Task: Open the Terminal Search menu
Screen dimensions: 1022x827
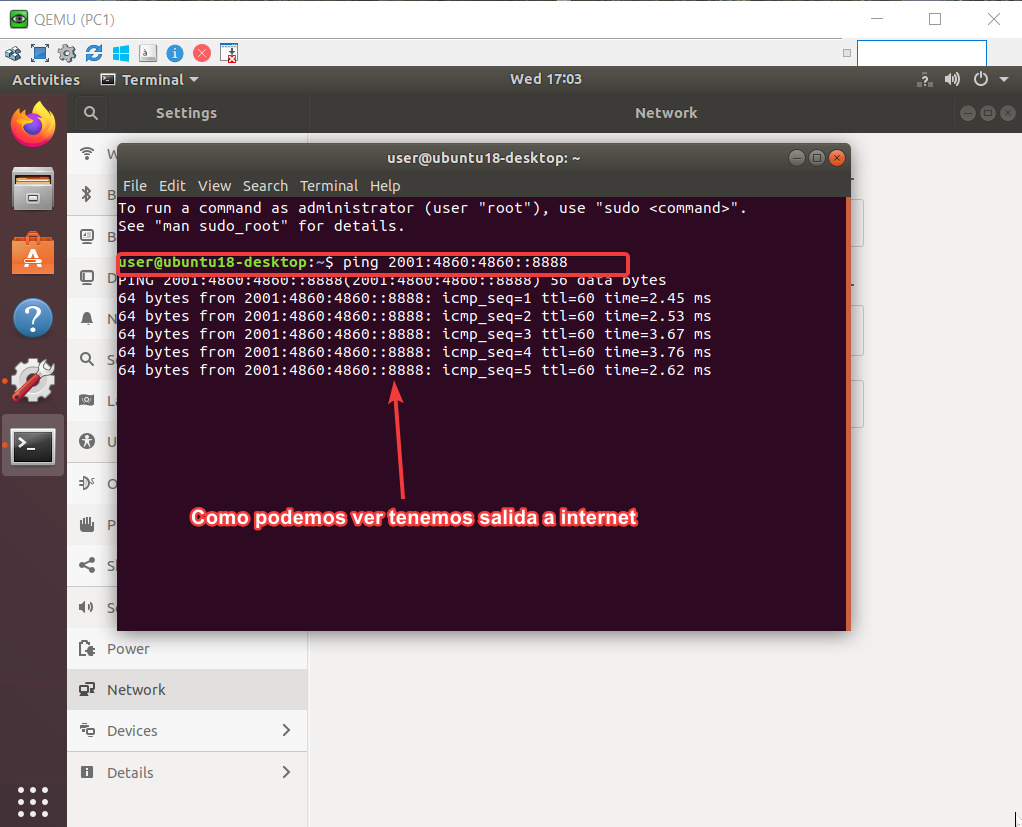Action: pos(265,186)
